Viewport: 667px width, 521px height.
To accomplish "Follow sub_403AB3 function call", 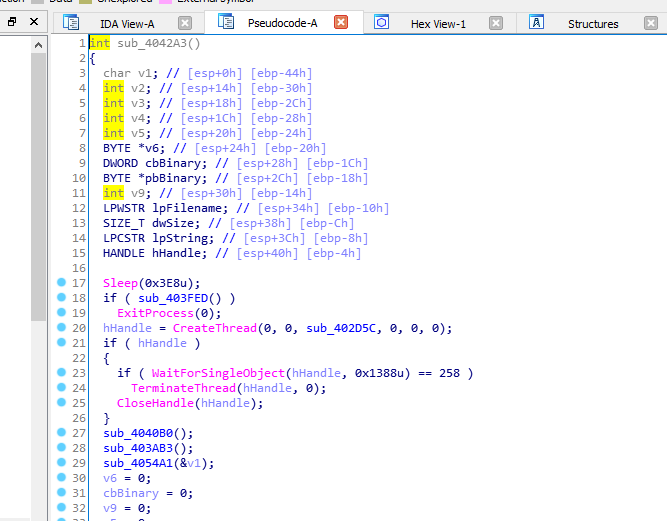I will tap(138, 448).
